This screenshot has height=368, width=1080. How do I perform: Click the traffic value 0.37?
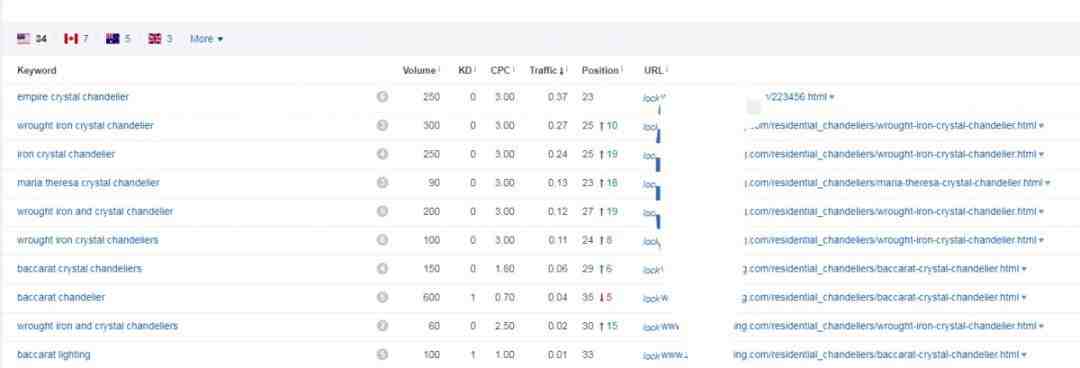point(557,97)
